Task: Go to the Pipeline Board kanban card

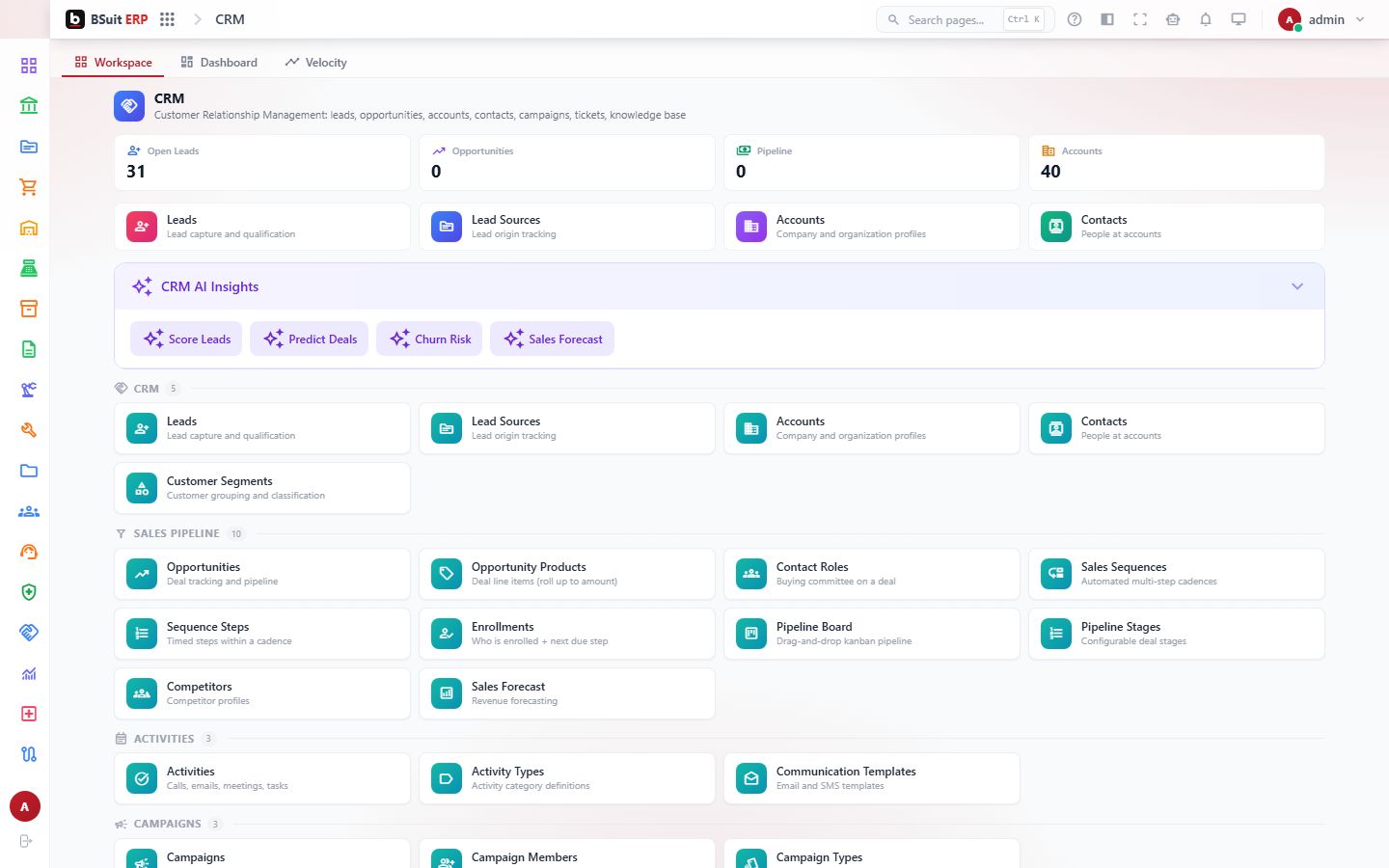Action: [x=872, y=634]
